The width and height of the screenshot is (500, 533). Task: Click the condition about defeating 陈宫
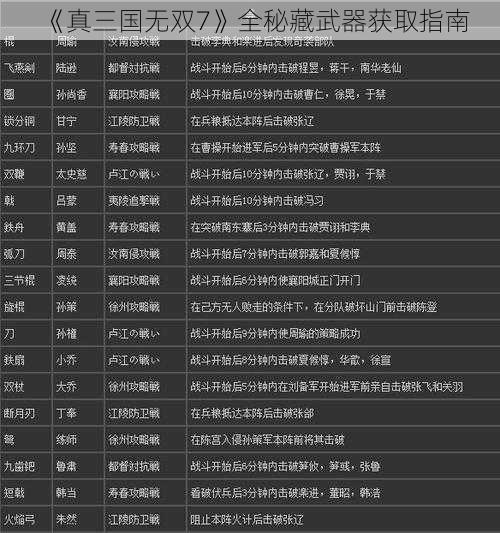tap(267, 440)
